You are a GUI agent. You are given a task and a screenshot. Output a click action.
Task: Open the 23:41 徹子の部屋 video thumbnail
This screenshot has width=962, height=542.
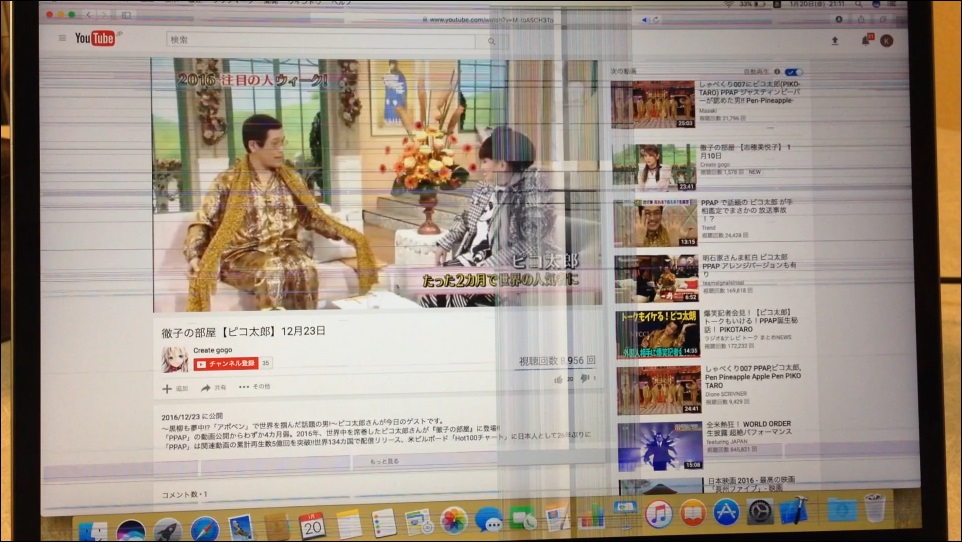[x=654, y=168]
